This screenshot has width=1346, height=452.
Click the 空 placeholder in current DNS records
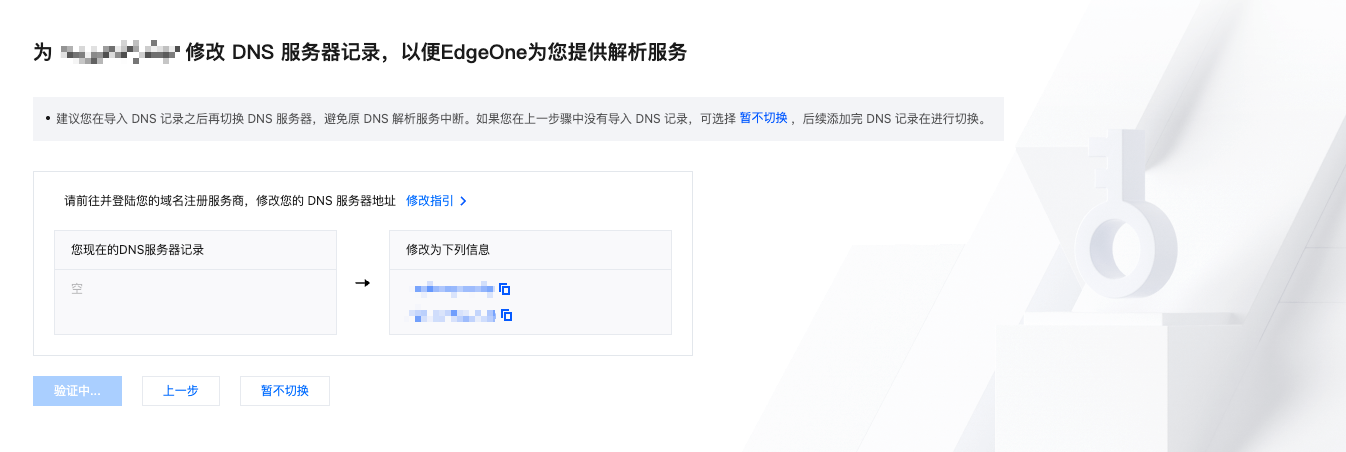pyautogui.click(x=77, y=289)
